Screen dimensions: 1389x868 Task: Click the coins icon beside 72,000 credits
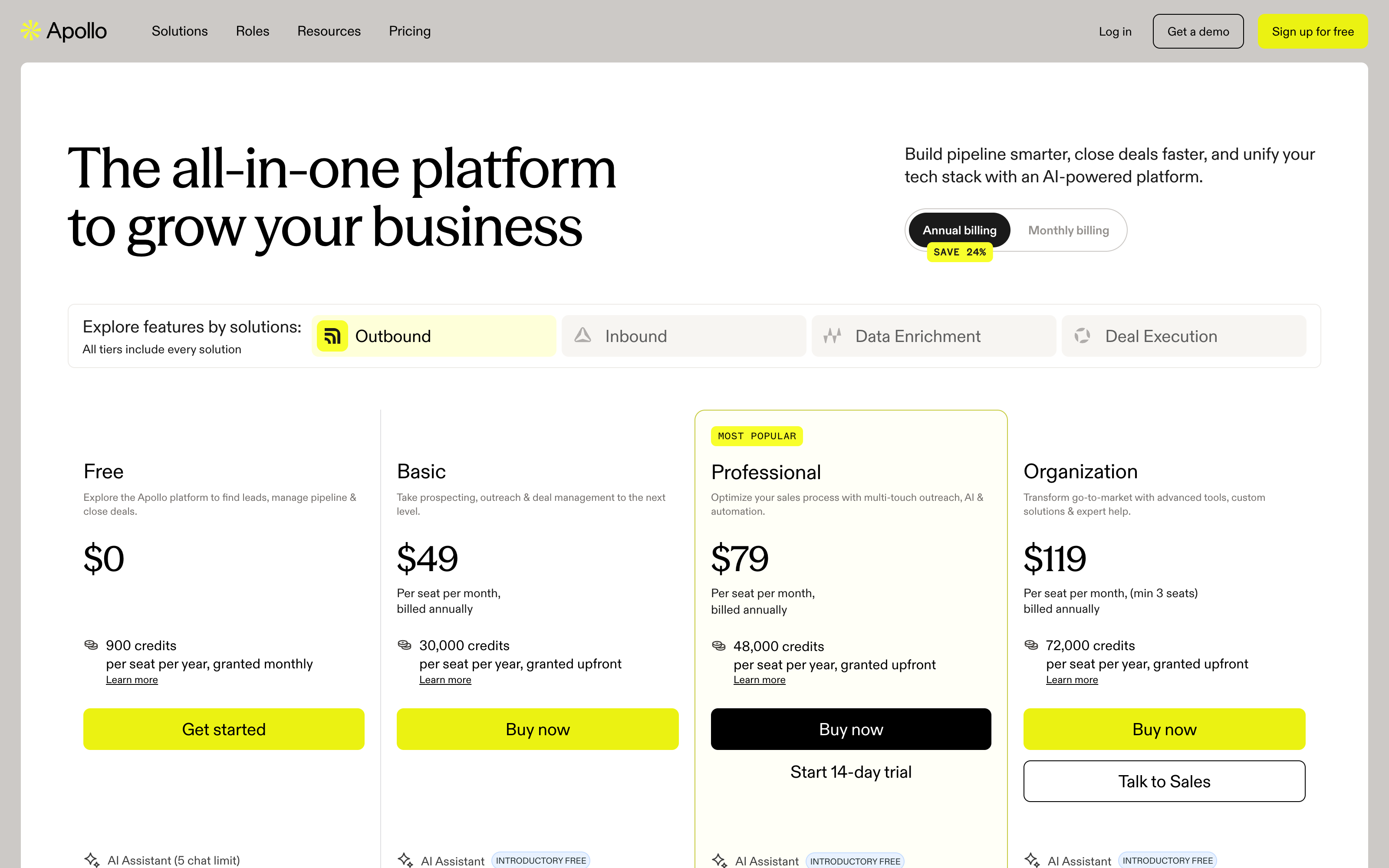[1031, 645]
